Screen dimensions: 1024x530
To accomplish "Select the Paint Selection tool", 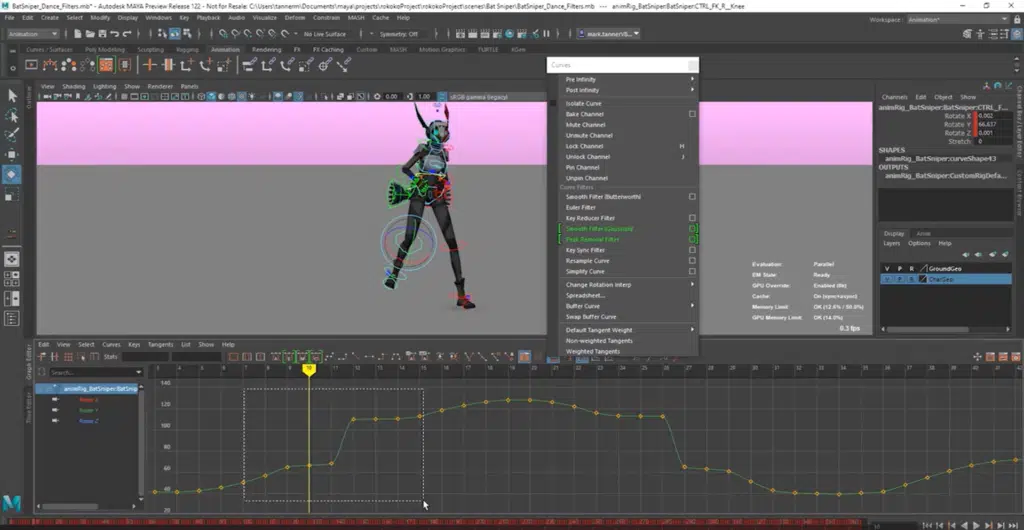I will (12, 135).
